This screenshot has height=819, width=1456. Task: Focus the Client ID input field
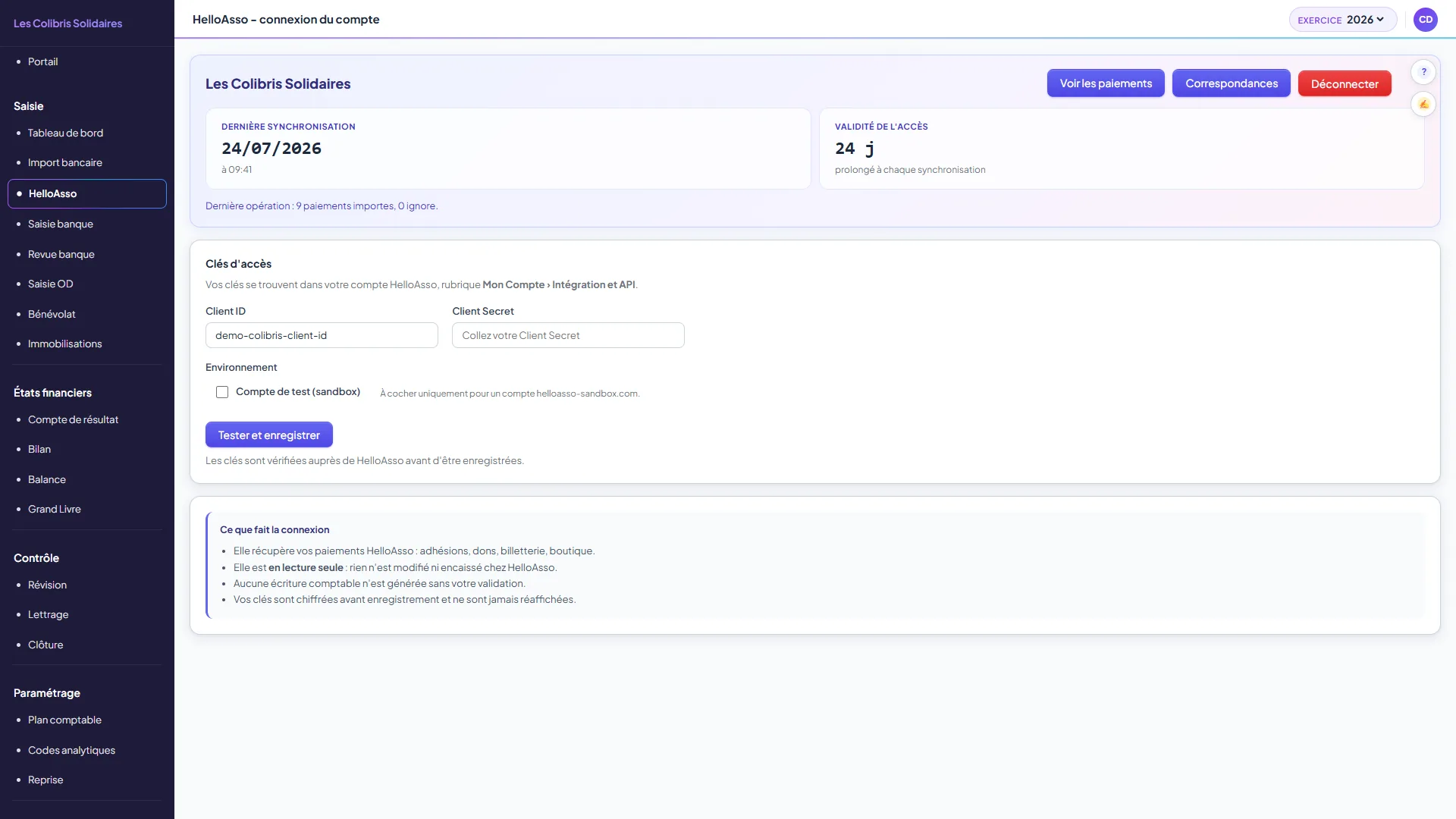(322, 335)
